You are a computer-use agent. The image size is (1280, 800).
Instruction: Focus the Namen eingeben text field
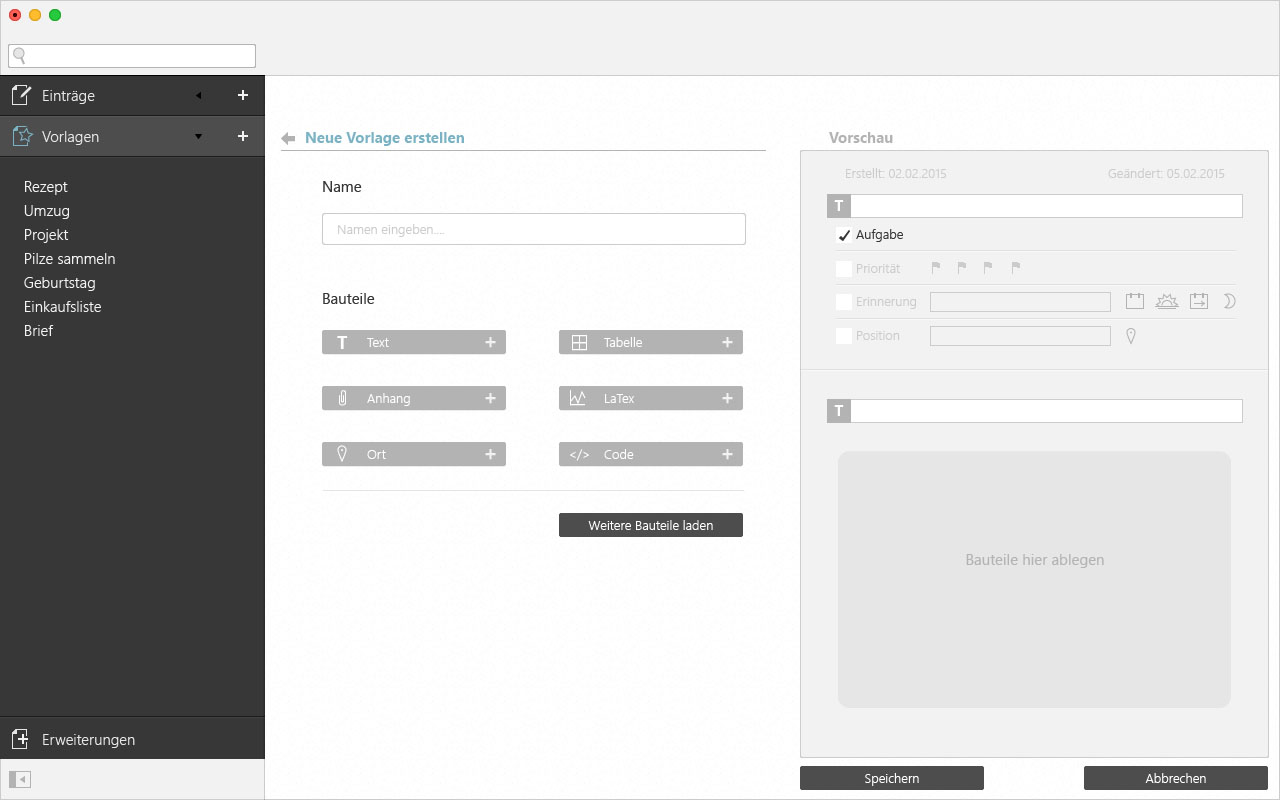click(533, 229)
